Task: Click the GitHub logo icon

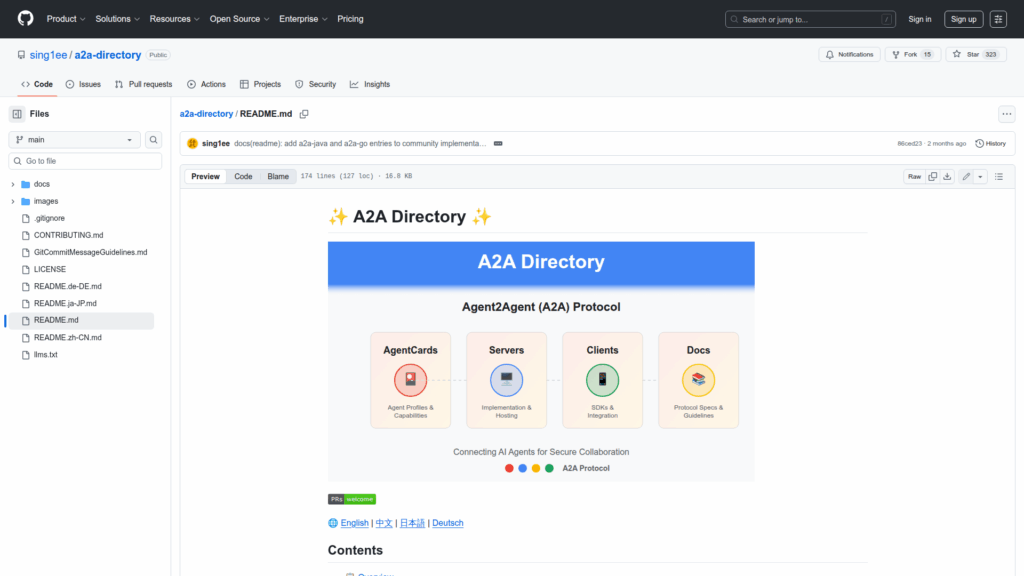Action: click(25, 19)
